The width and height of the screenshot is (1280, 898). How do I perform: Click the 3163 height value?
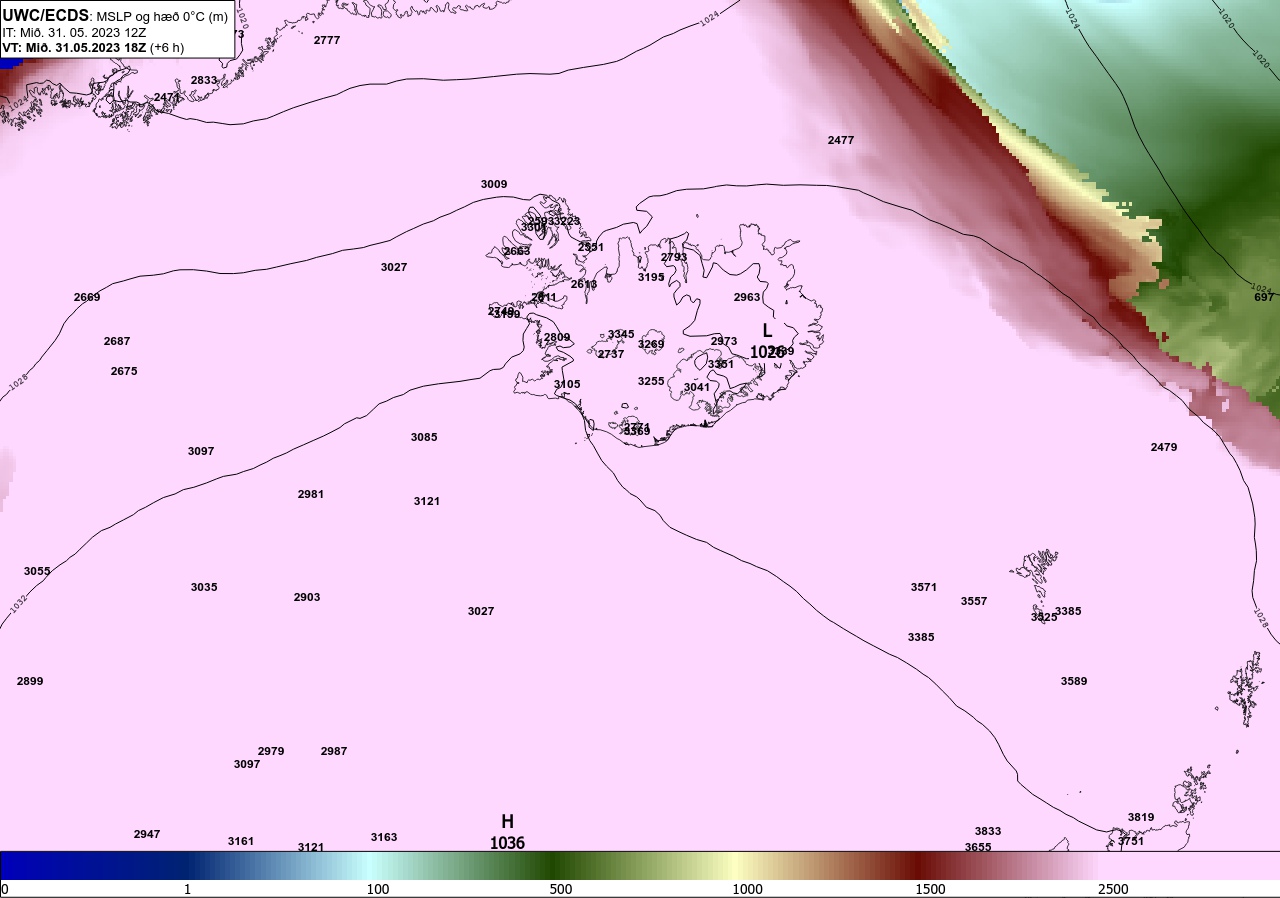point(384,837)
